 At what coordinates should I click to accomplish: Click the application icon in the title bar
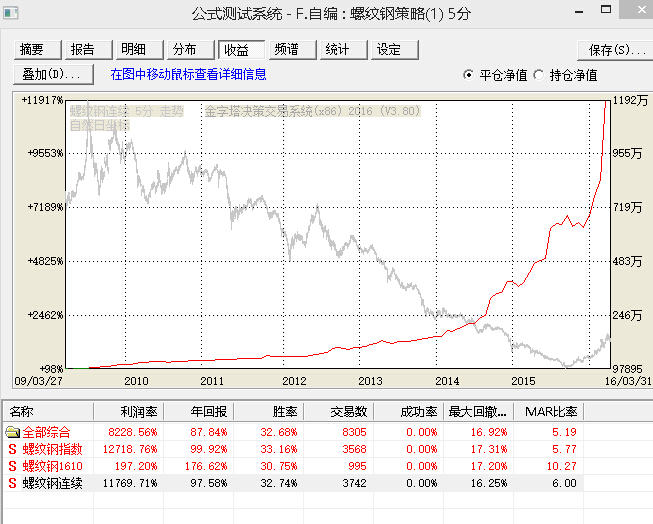coord(11,13)
